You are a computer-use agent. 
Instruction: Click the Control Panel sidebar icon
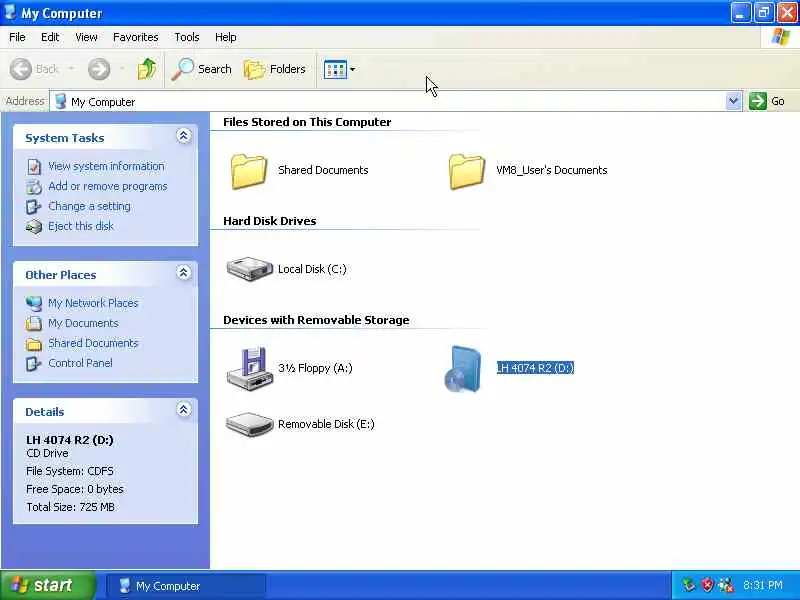pos(34,363)
